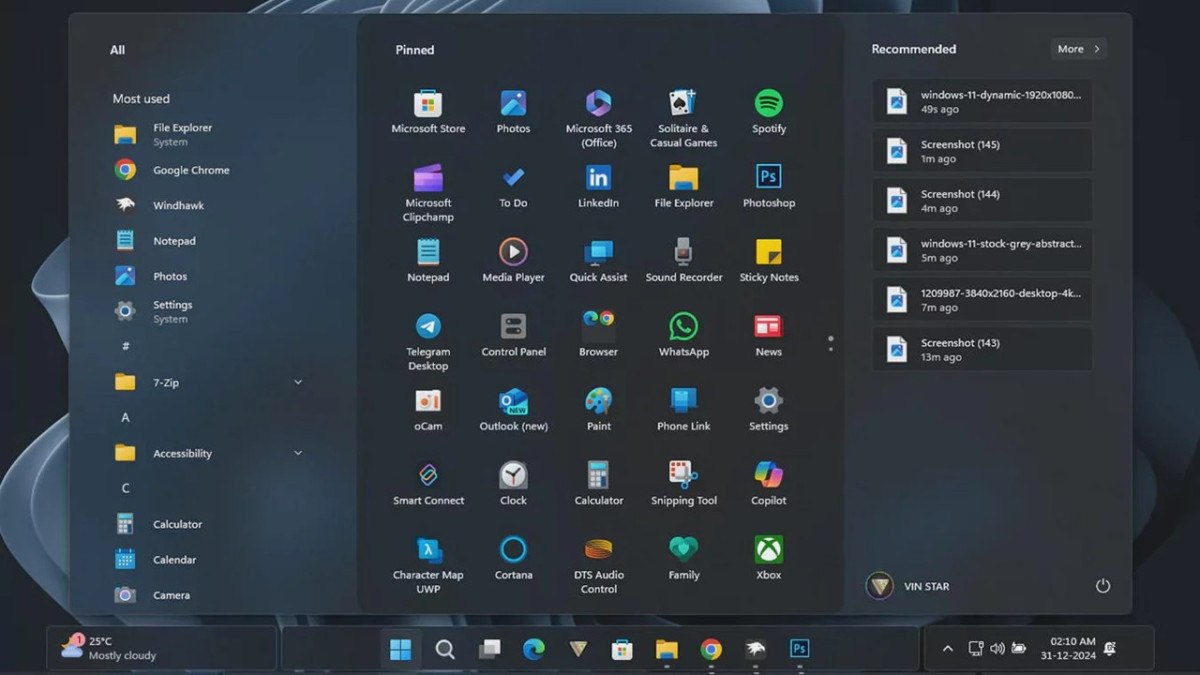Click the Start button on the taskbar
Image resolution: width=1200 pixels, height=675 pixels.
400,648
